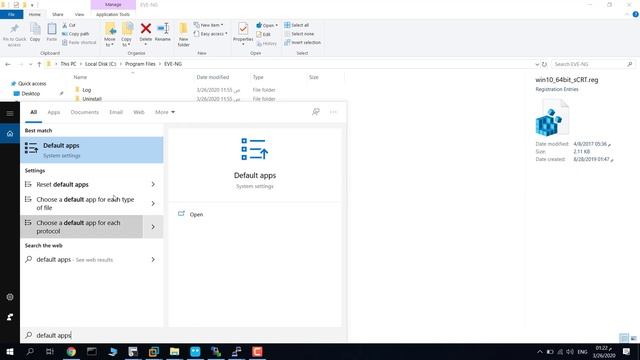Click the Paste icon in the ribbon
640x360 pixels.
click(x=51, y=32)
